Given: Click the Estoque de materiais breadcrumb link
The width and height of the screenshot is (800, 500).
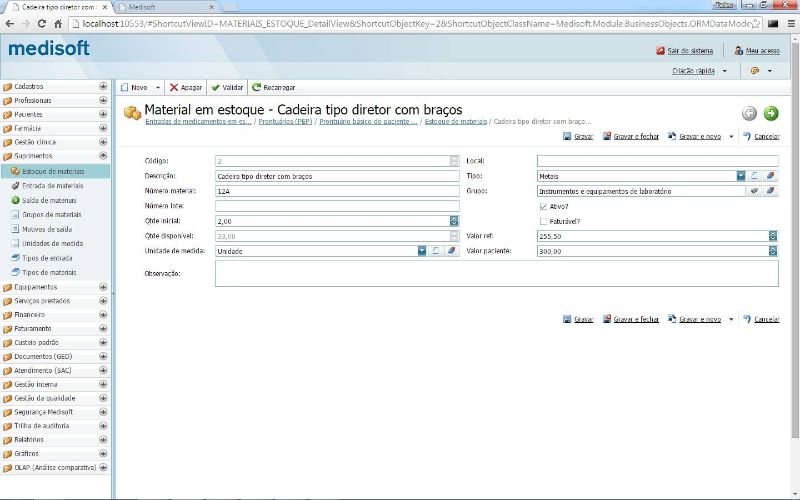Looking at the screenshot, I should click(456, 121).
